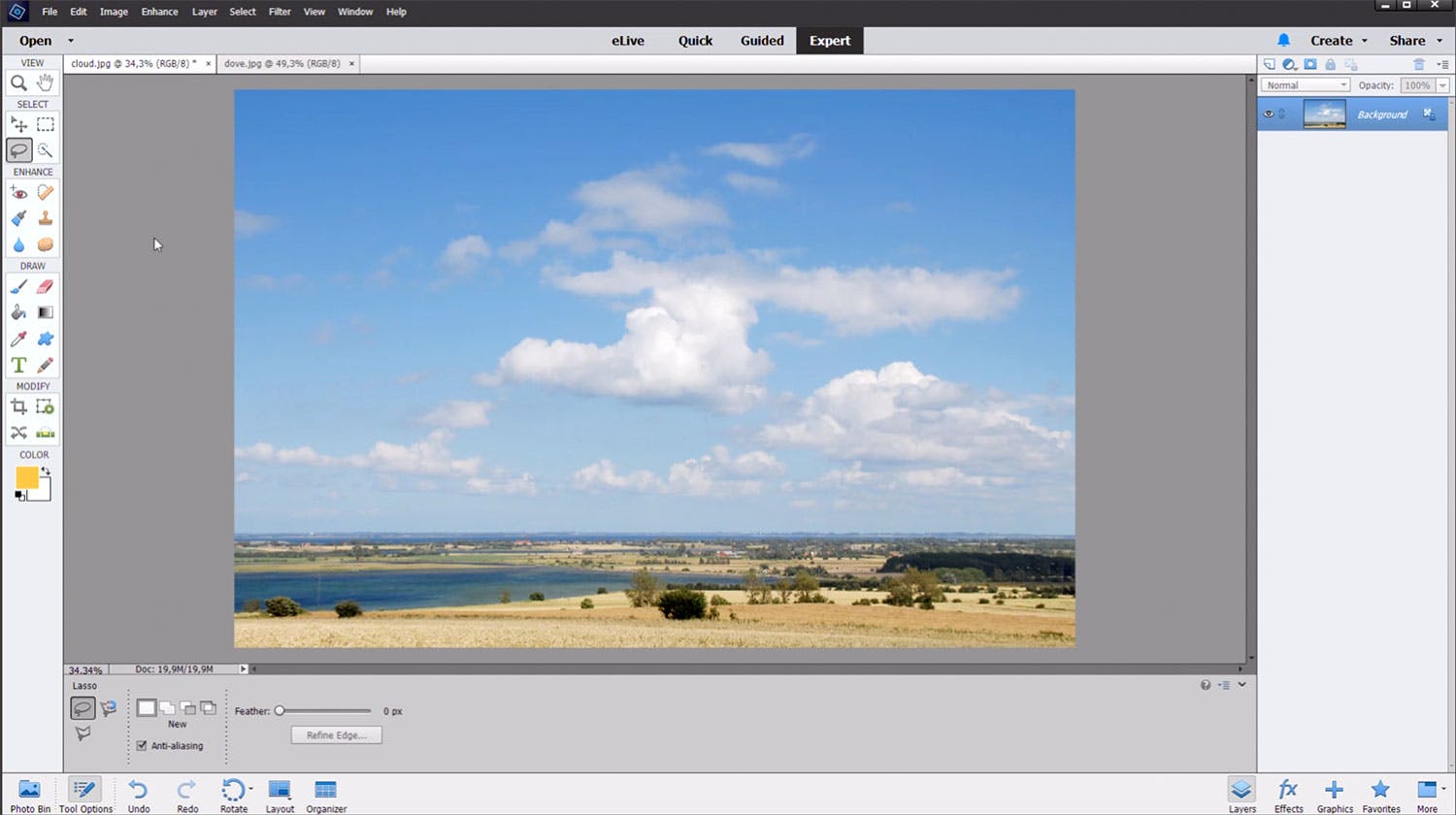Viewport: 1456px width, 815px height.
Task: Select the Eraser tool
Action: tap(45, 287)
